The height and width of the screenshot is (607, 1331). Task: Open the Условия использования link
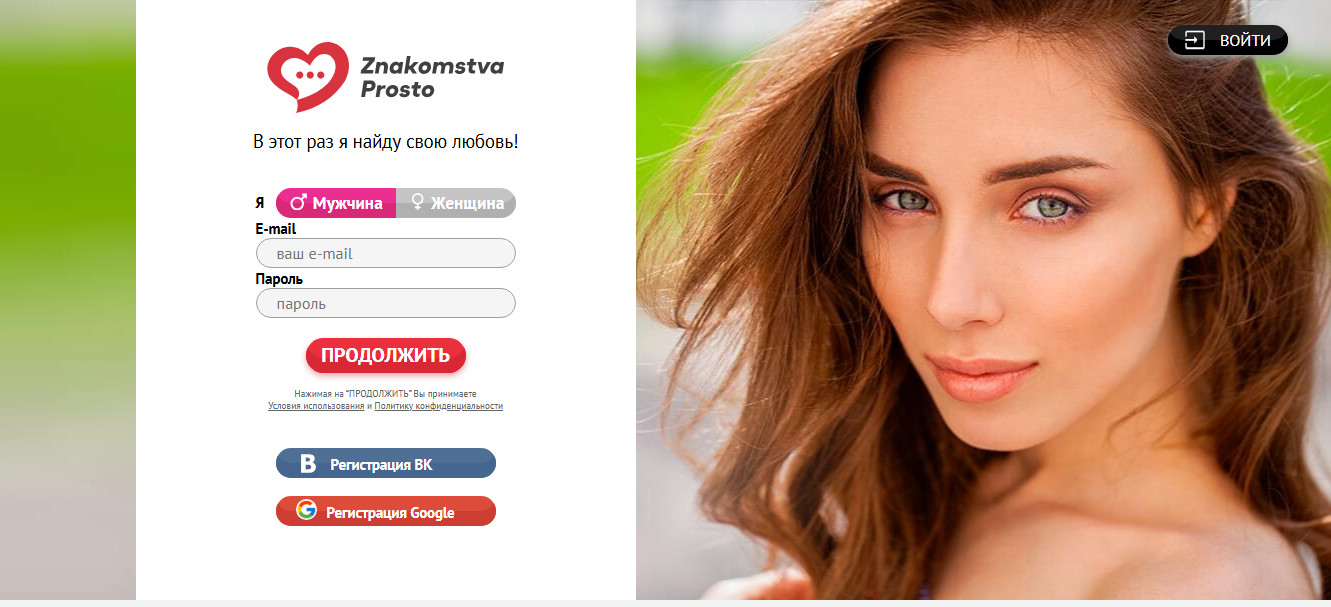tap(316, 407)
